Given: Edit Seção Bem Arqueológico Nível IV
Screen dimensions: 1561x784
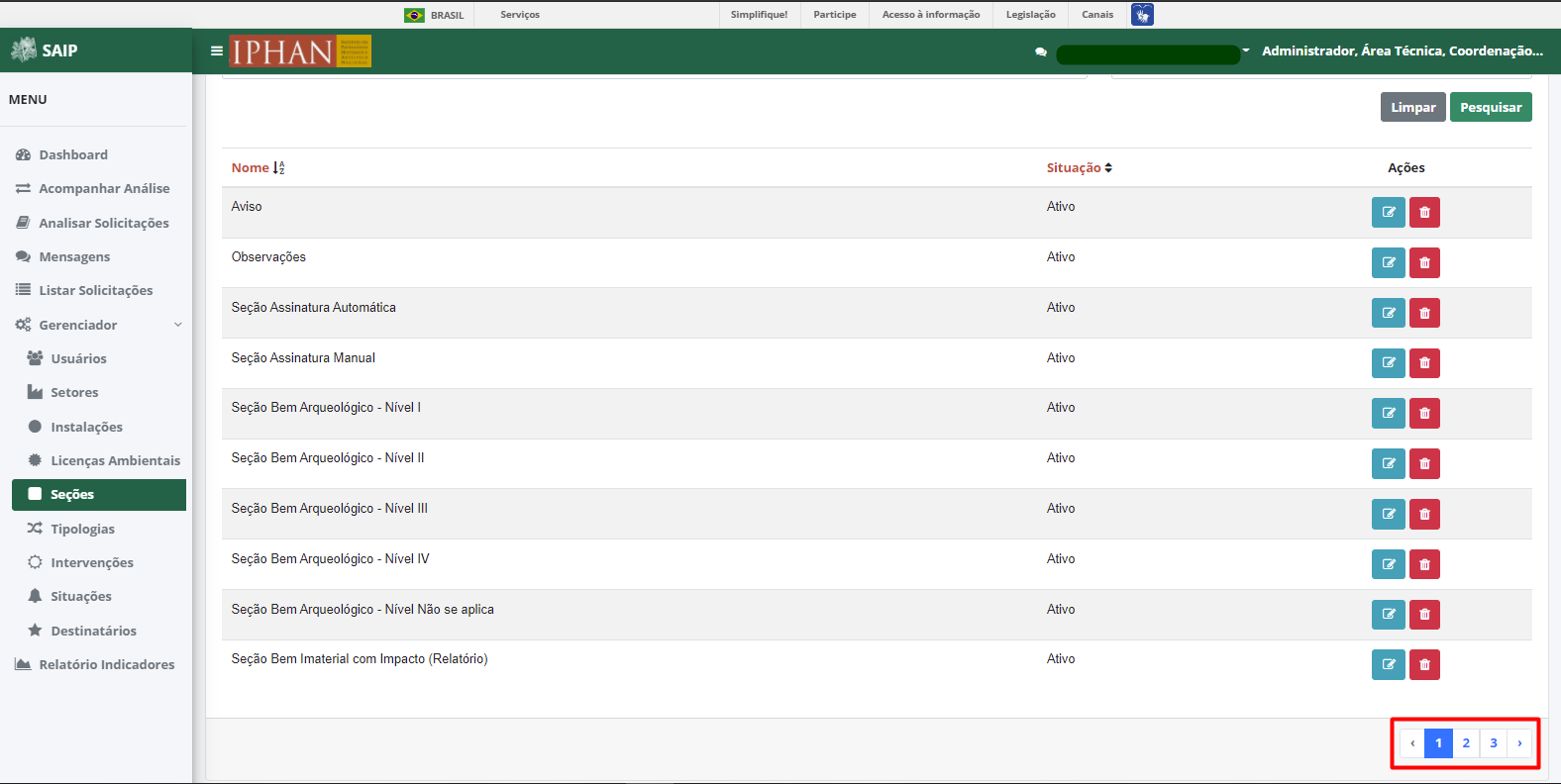Looking at the screenshot, I should coord(1388,564).
